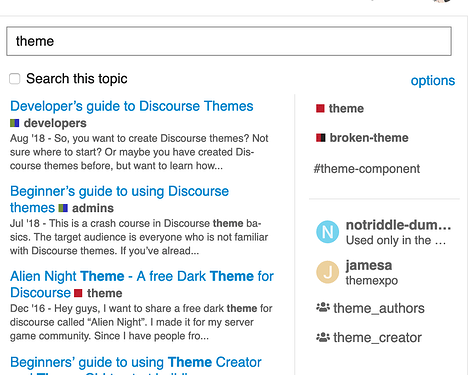Screen dimensions: 468x375
Task: Click the "themexpo" name under jamesa
Action: (372, 281)
